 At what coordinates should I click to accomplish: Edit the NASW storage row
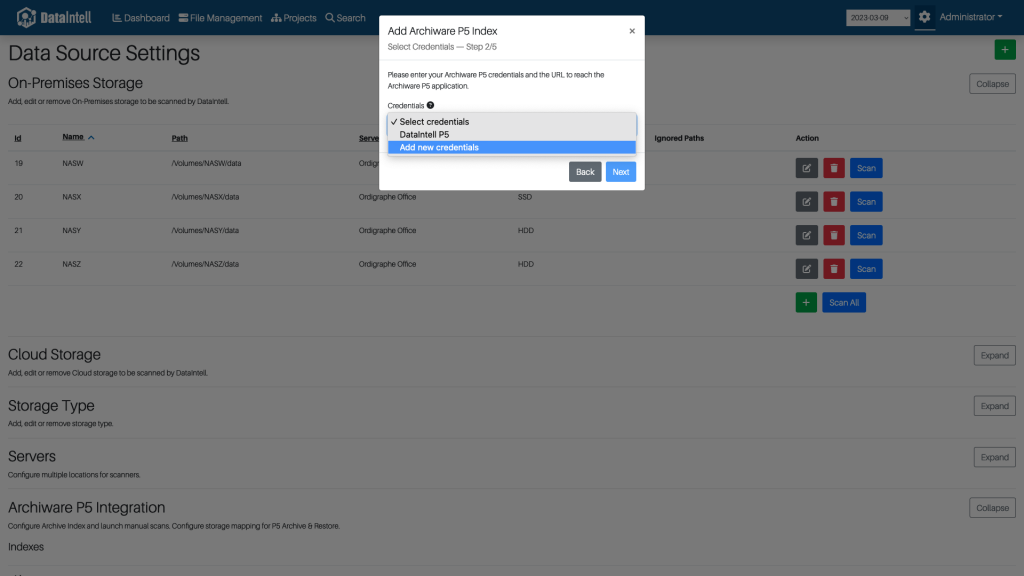807,168
